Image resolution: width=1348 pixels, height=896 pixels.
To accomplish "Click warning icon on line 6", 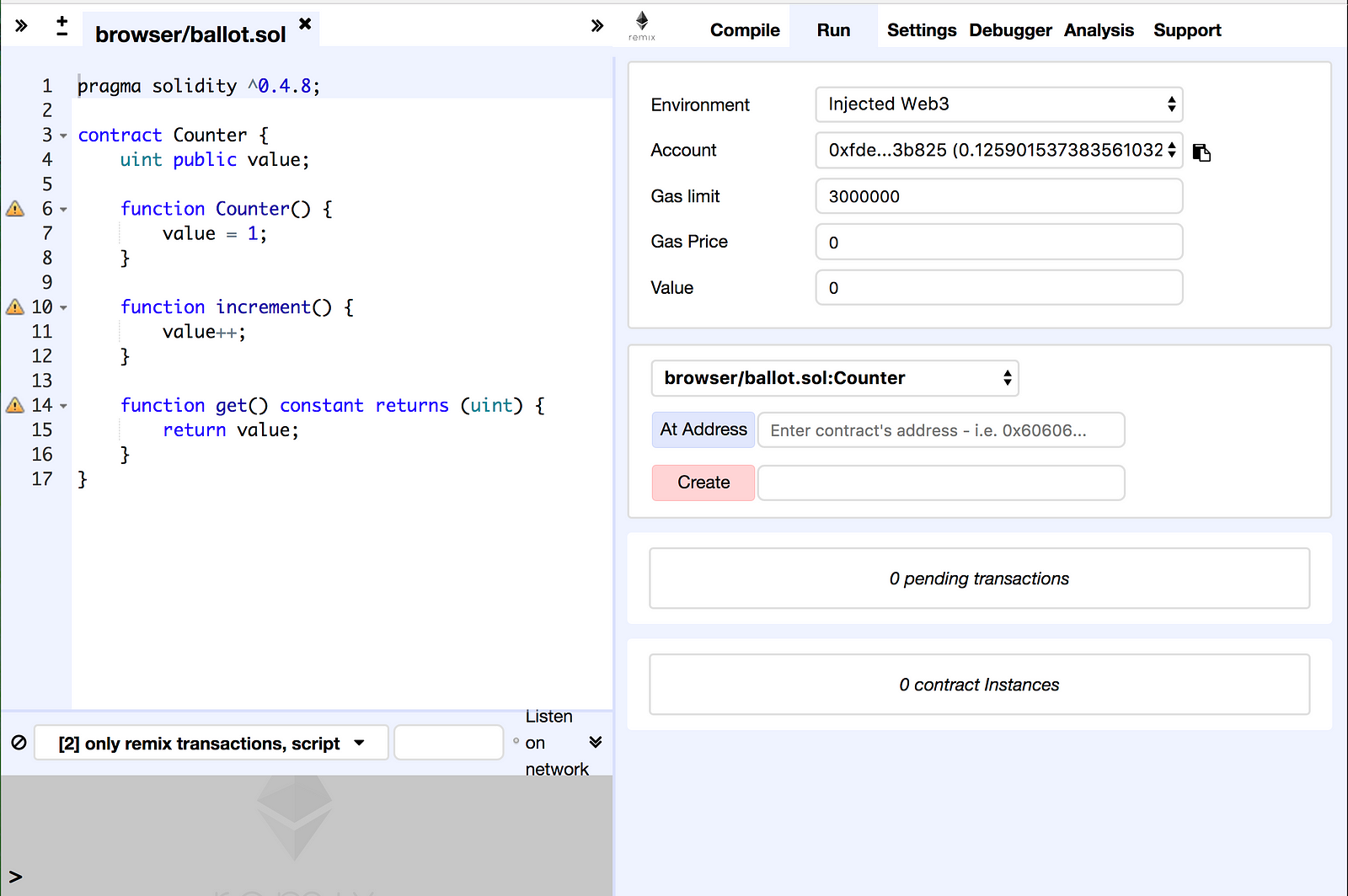I will click(x=15, y=209).
